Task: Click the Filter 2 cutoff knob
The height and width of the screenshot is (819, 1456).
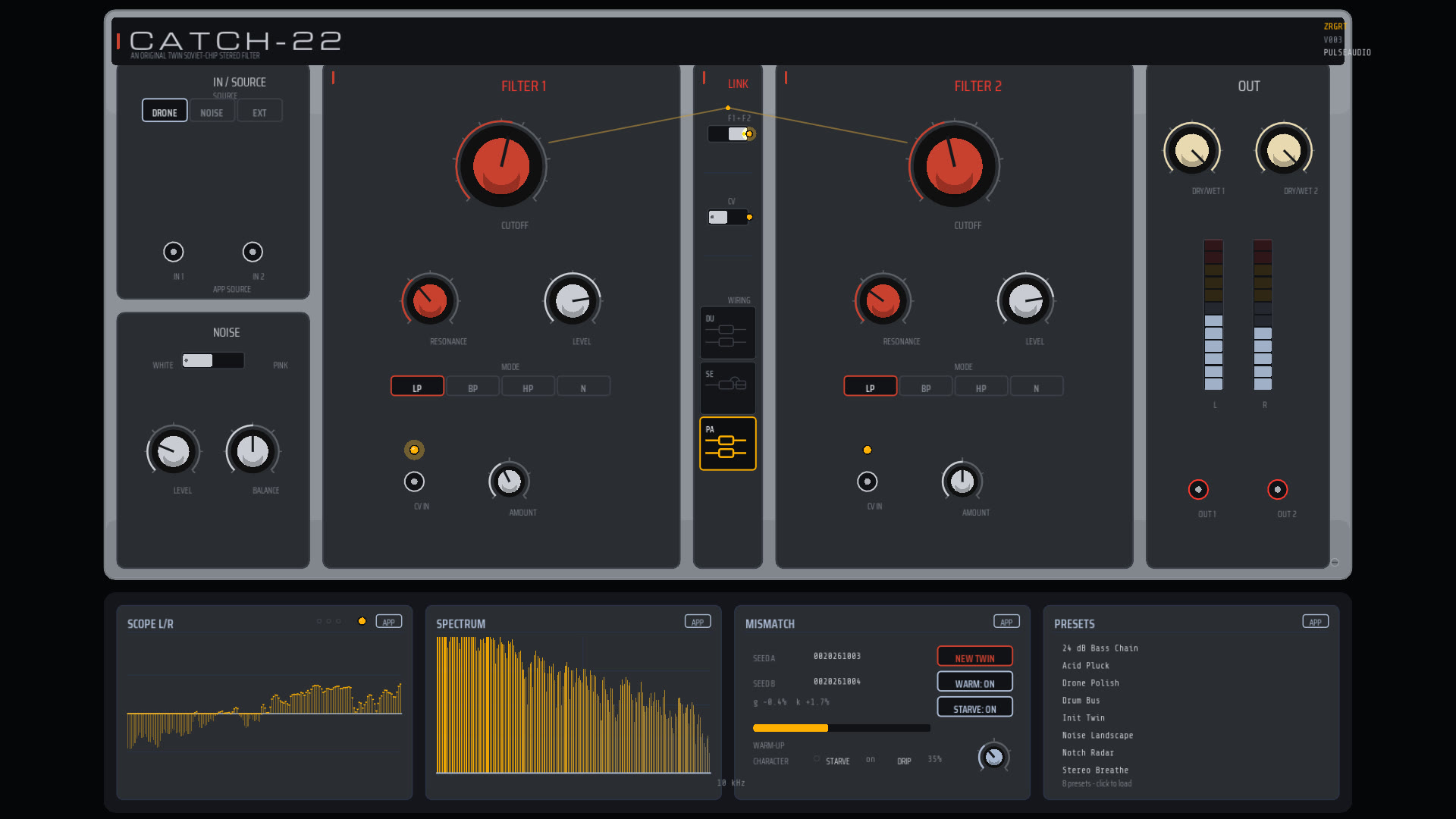Action: tap(954, 165)
